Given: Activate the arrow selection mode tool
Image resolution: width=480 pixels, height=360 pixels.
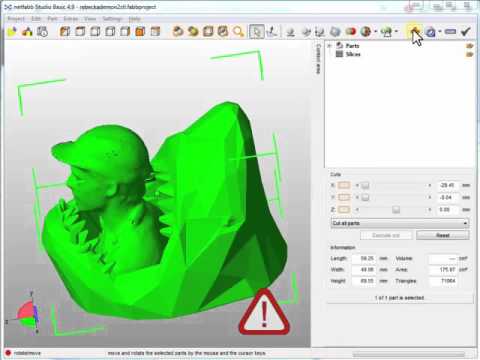Looking at the screenshot, I should point(256,32).
